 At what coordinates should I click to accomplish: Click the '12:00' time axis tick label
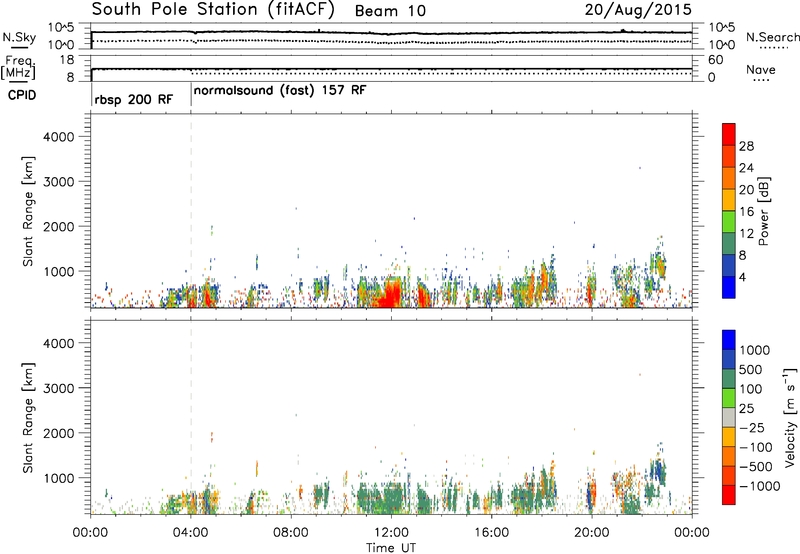click(x=391, y=533)
